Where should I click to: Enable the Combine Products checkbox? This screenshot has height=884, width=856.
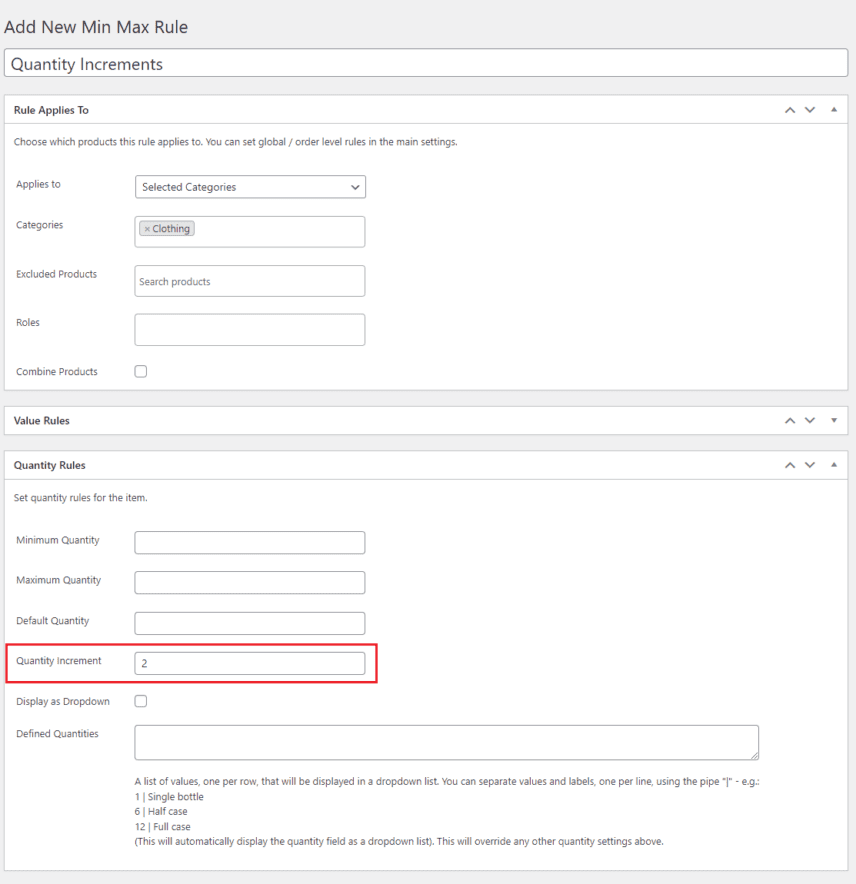pos(140,371)
